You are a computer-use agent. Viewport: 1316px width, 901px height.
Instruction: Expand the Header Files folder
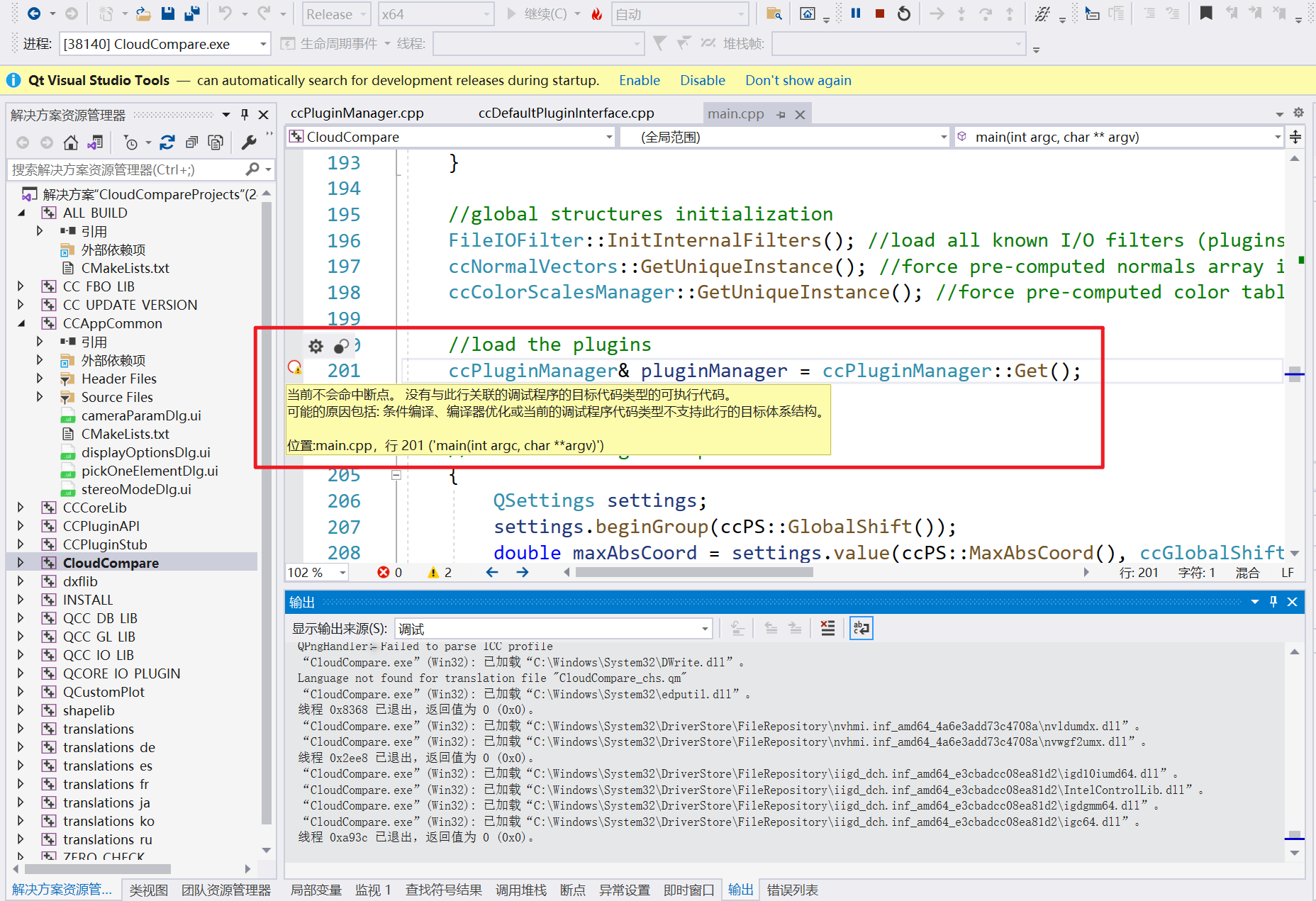pos(40,379)
